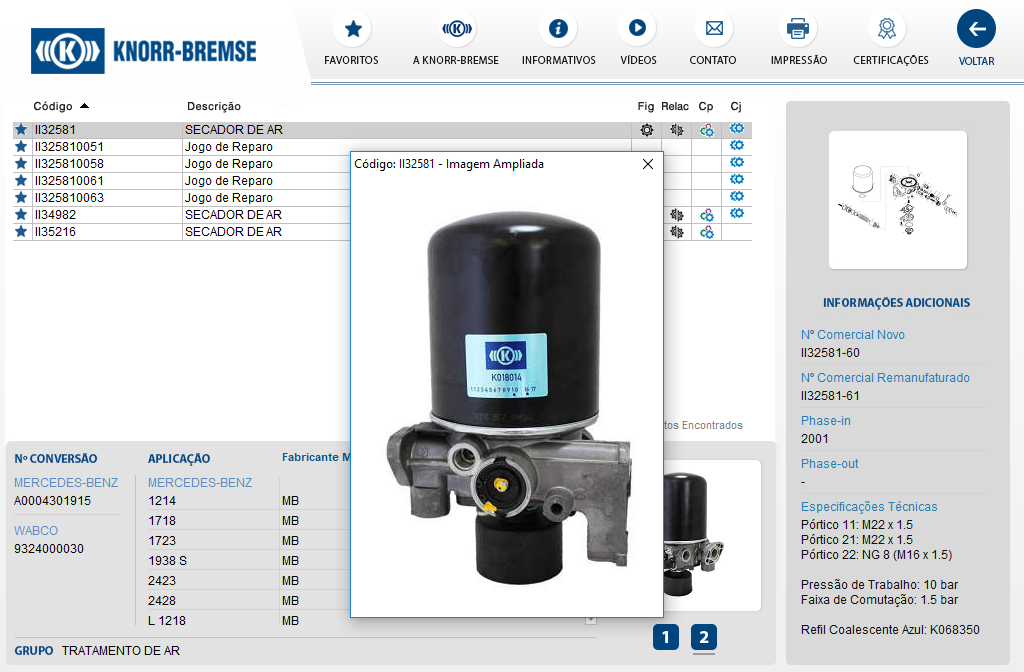Toggle favorite star for II325810051

tap(21, 147)
